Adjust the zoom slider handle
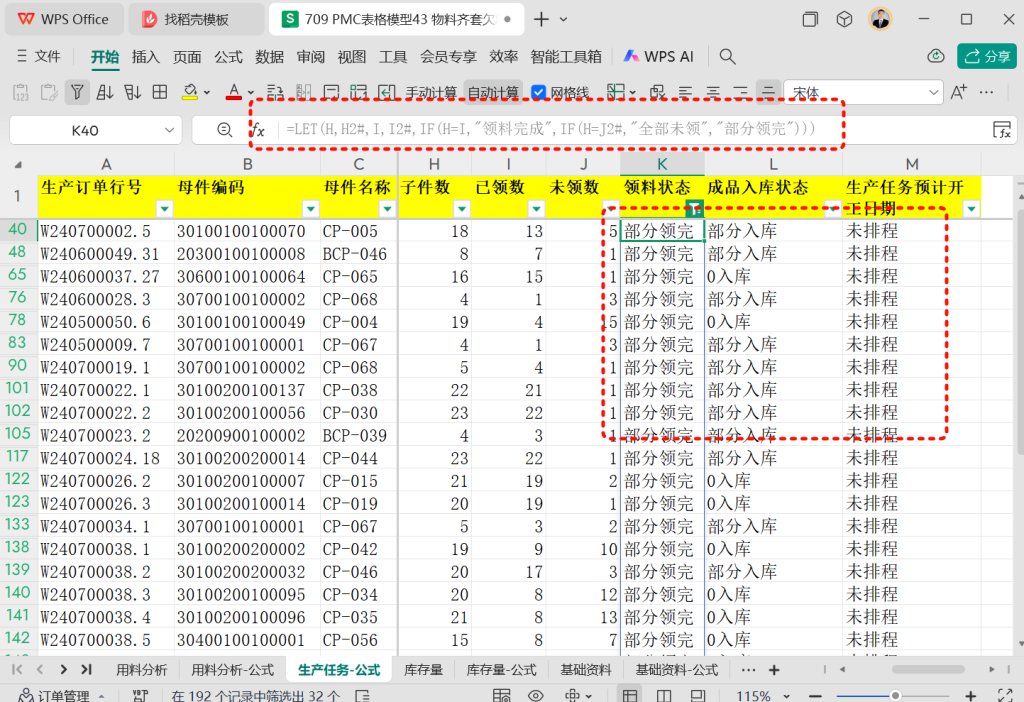Viewport: 1024px width, 702px height. point(895,696)
